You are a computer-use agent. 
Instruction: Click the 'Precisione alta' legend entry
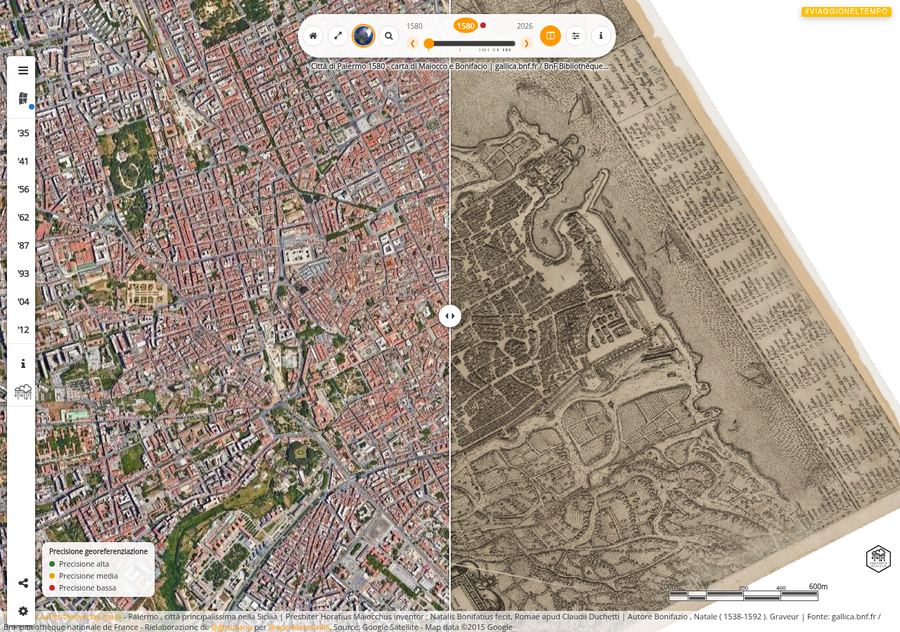click(x=79, y=564)
